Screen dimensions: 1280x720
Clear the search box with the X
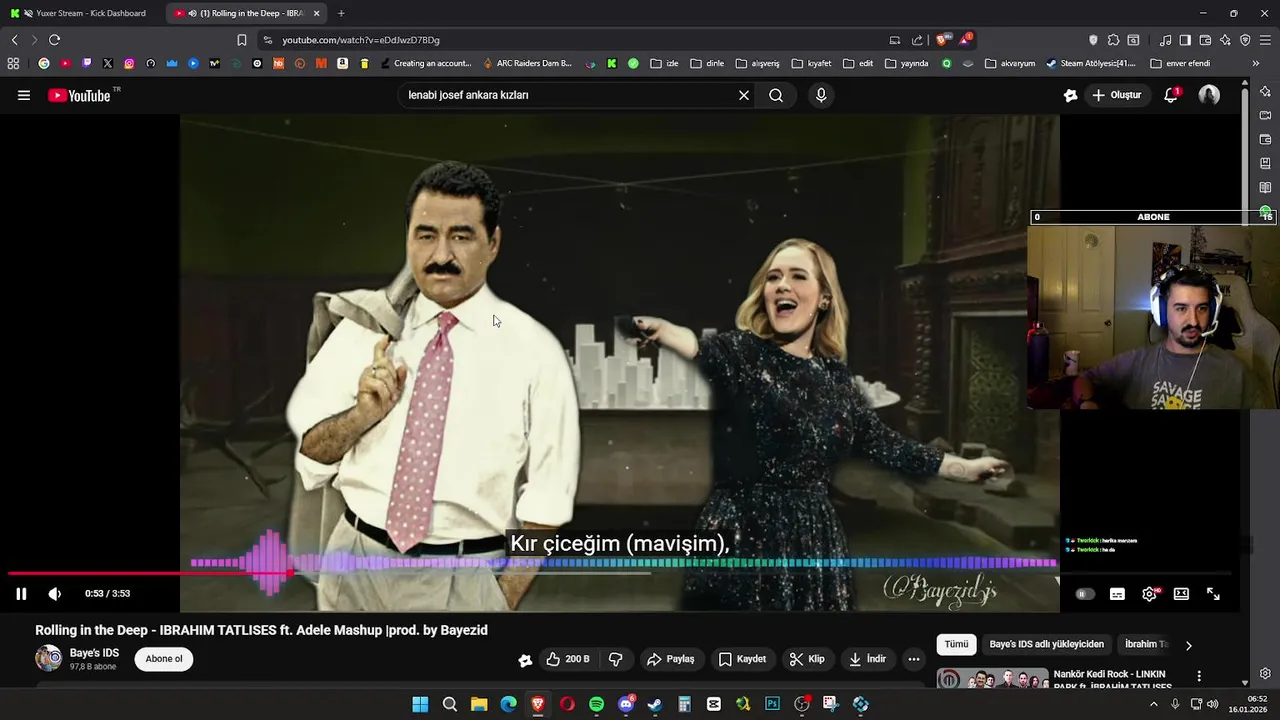click(744, 95)
